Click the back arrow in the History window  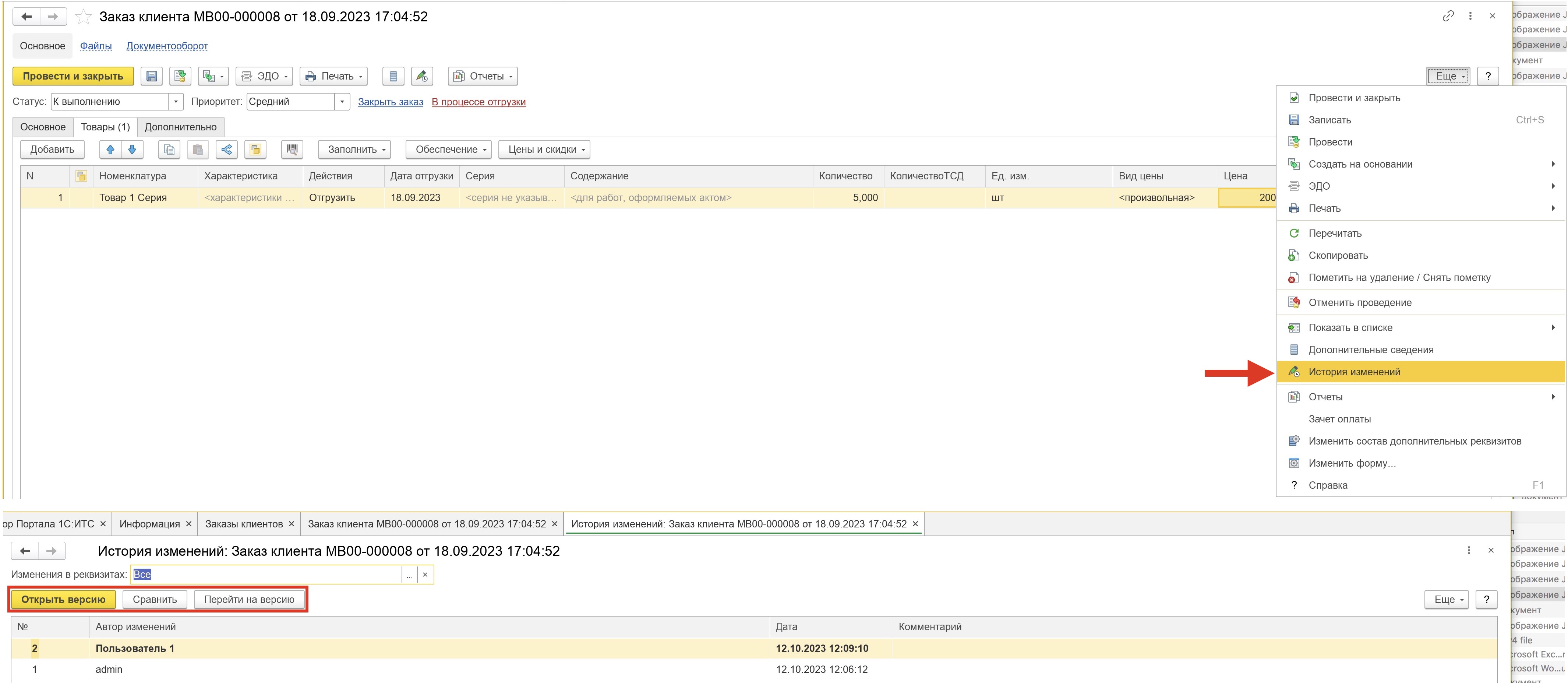point(25,551)
